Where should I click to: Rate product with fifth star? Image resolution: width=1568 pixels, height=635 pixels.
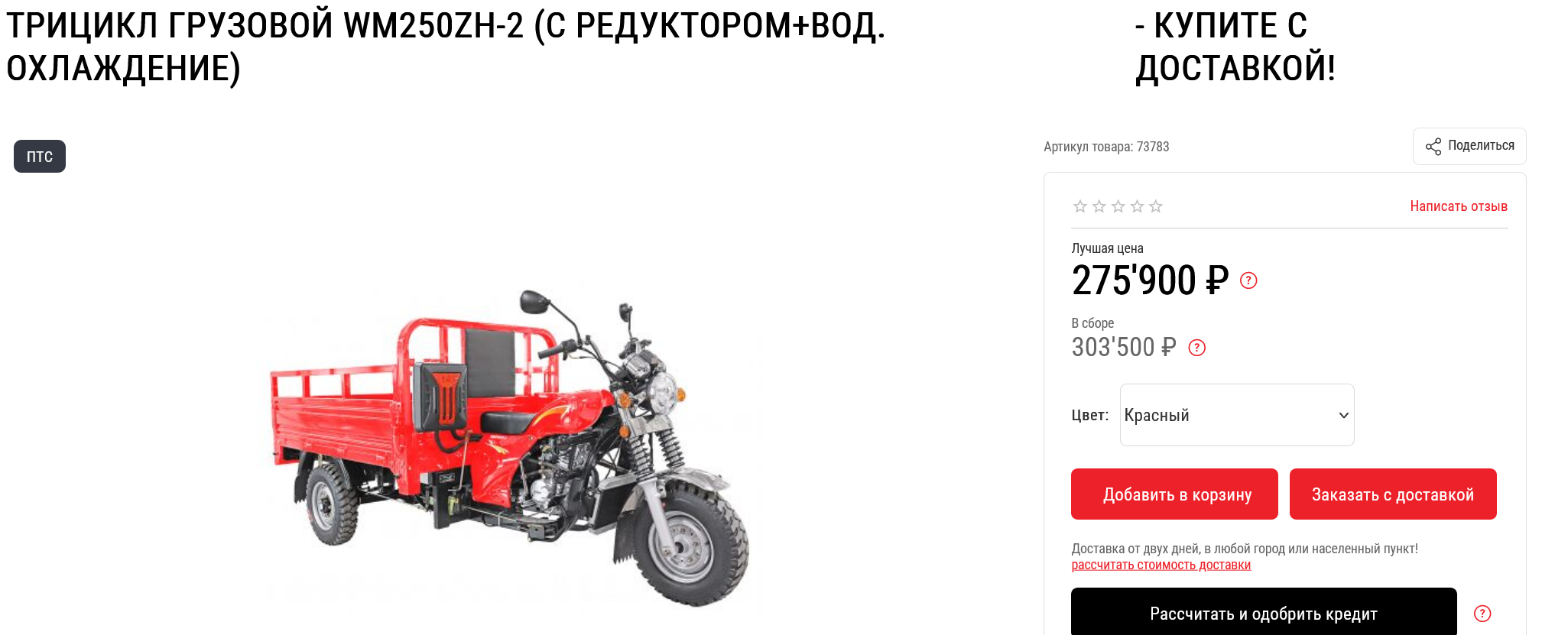tap(1156, 206)
